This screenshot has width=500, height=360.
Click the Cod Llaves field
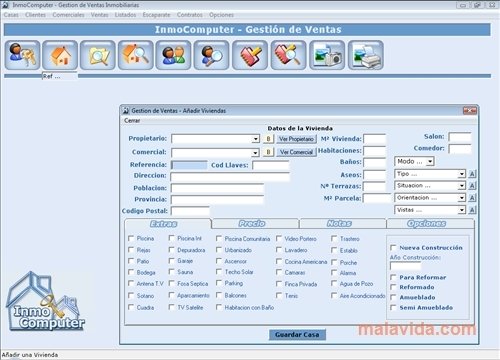(x=270, y=165)
